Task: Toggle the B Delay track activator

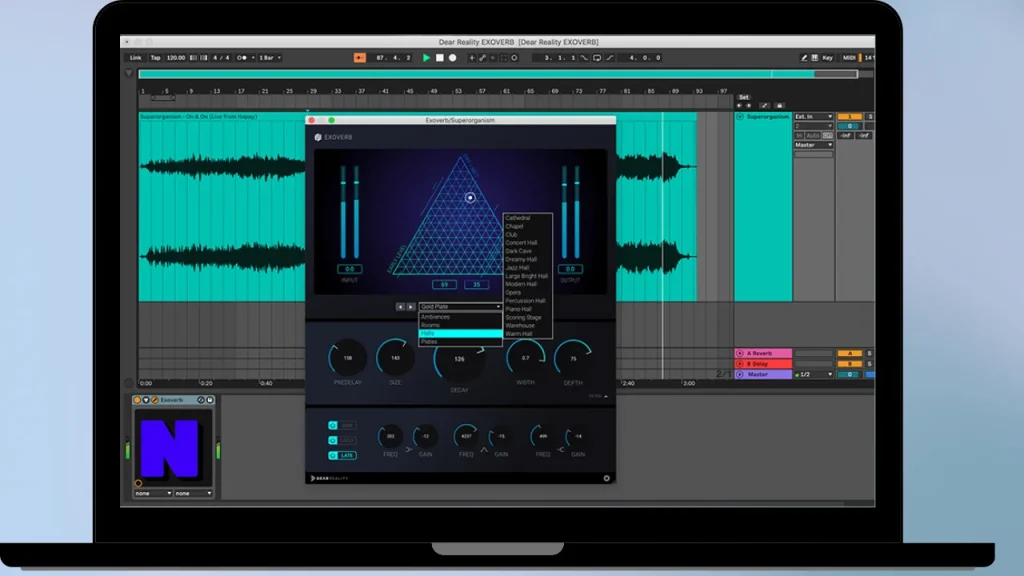Action: 850,364
